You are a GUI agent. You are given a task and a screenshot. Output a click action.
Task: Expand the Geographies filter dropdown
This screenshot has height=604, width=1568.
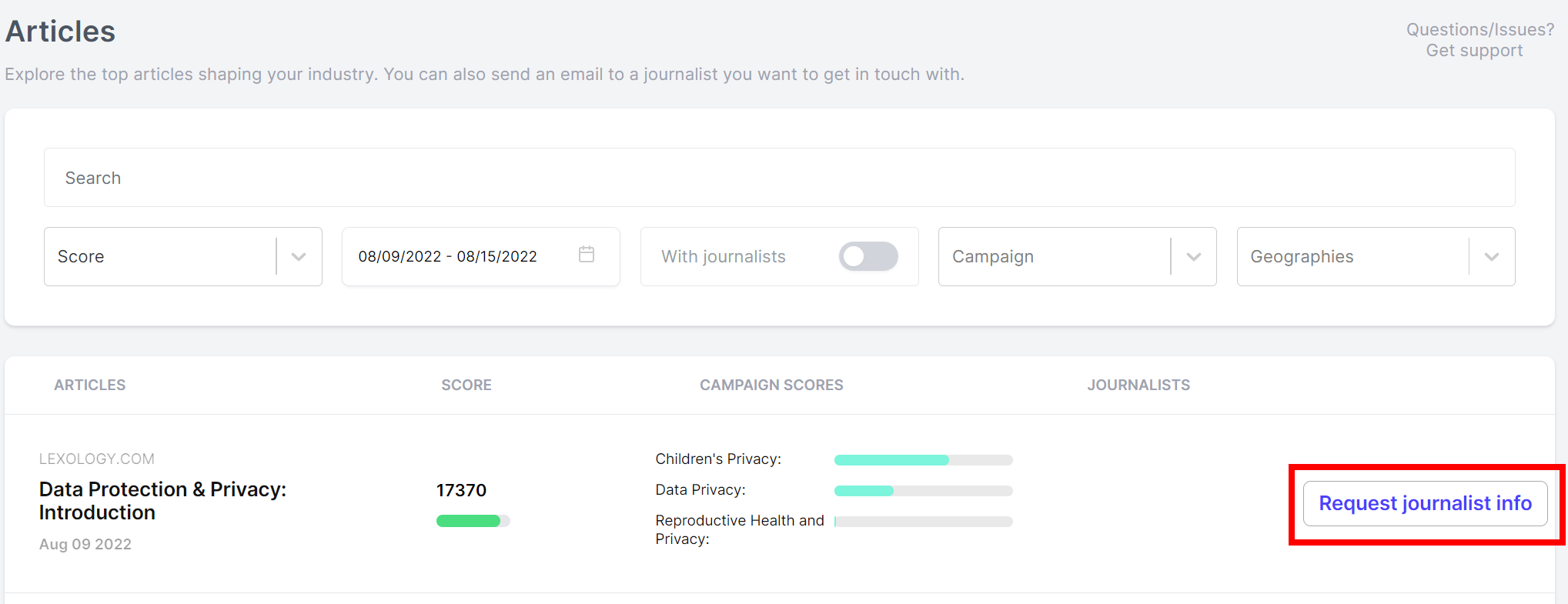(x=1376, y=256)
